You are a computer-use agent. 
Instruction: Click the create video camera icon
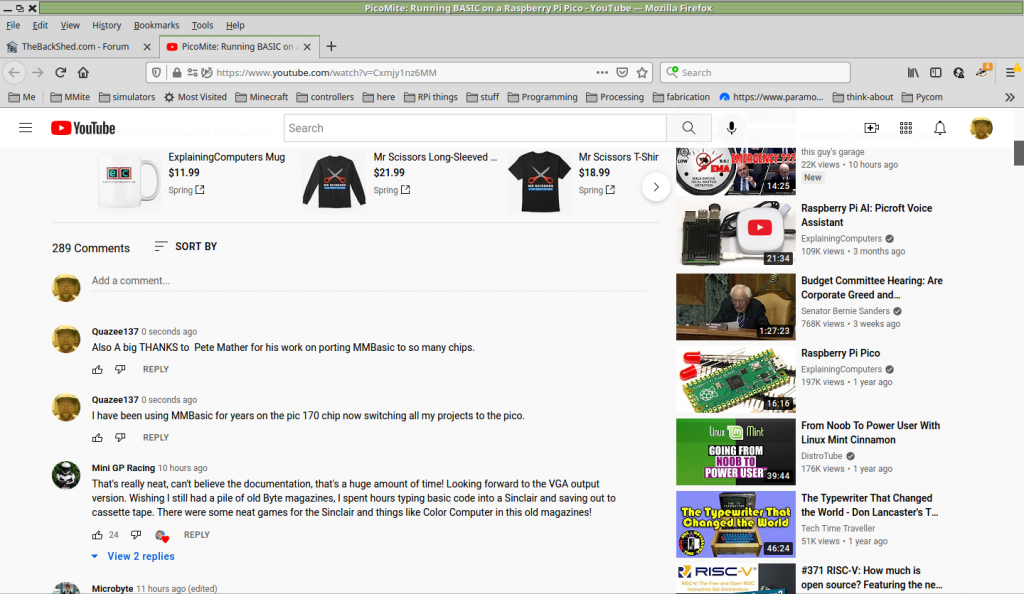click(871, 128)
